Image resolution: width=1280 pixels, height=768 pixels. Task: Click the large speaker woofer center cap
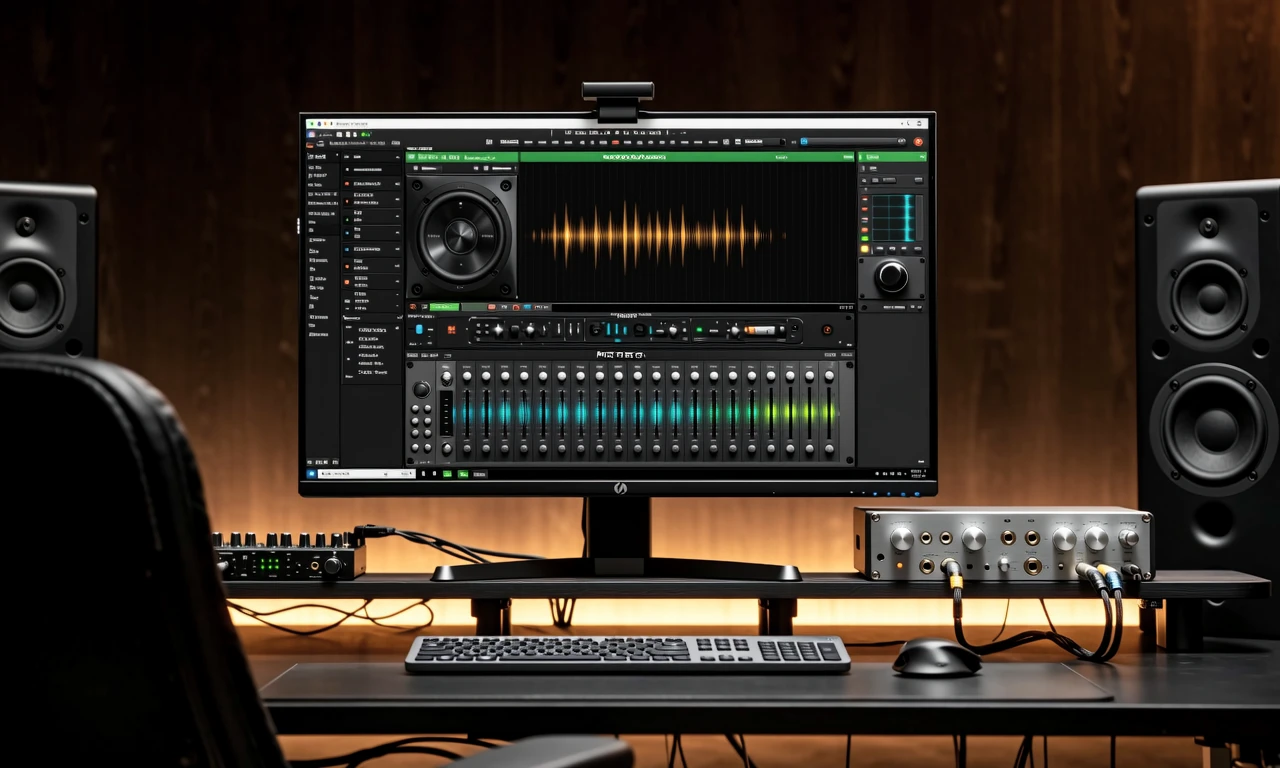[461, 236]
